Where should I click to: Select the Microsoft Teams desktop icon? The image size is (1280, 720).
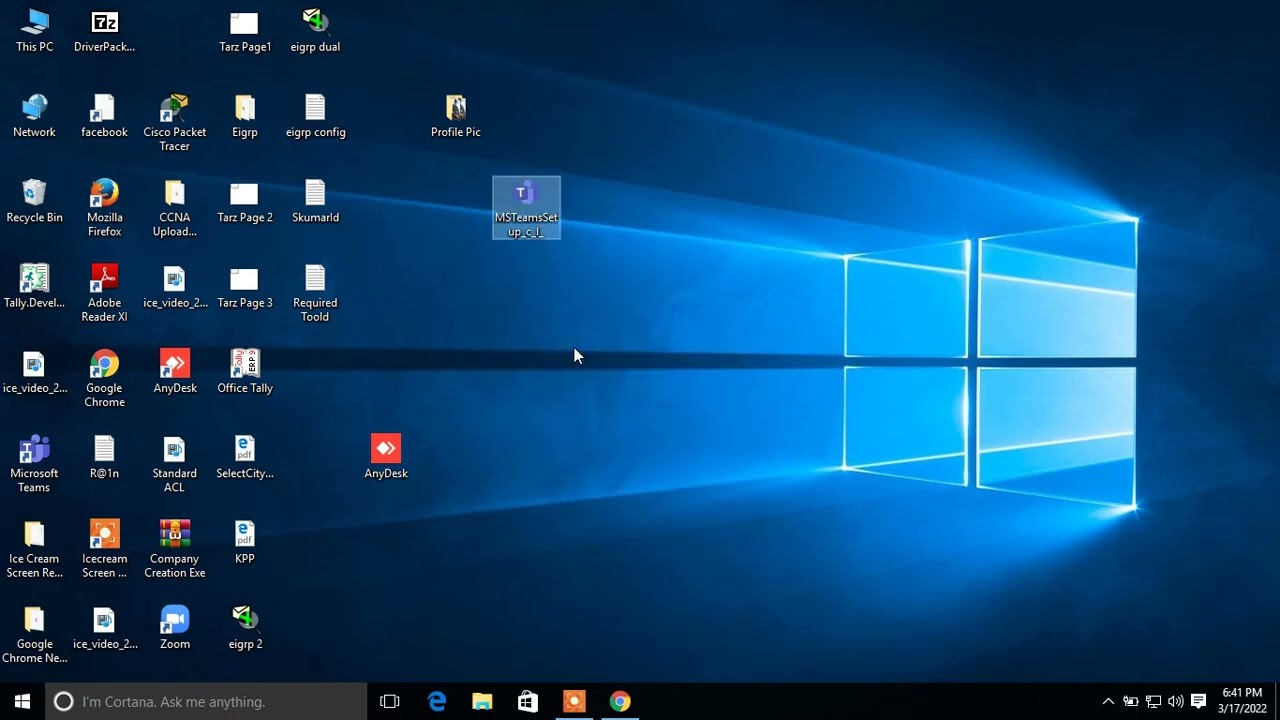pyautogui.click(x=34, y=464)
